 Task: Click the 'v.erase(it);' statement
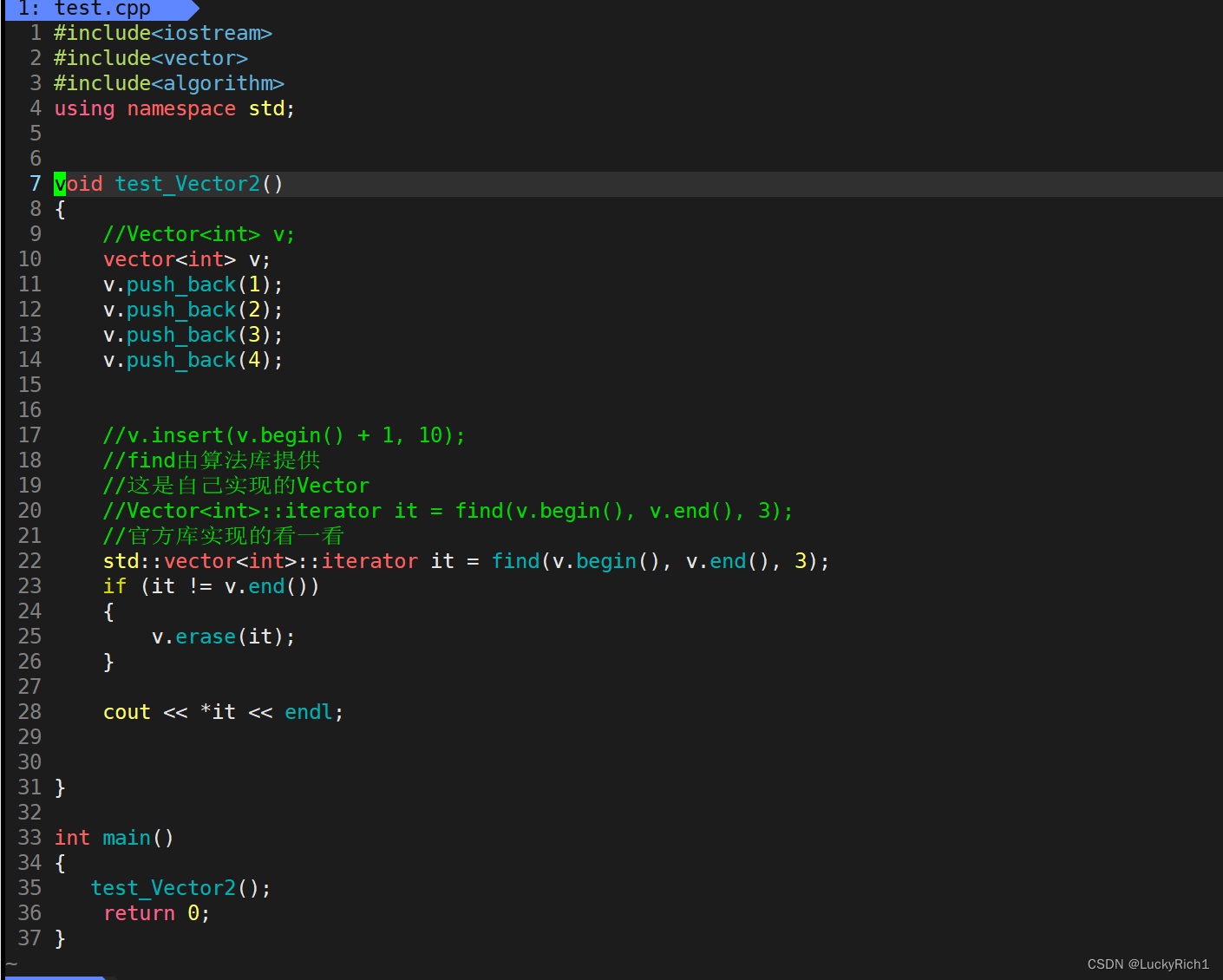tap(223, 637)
